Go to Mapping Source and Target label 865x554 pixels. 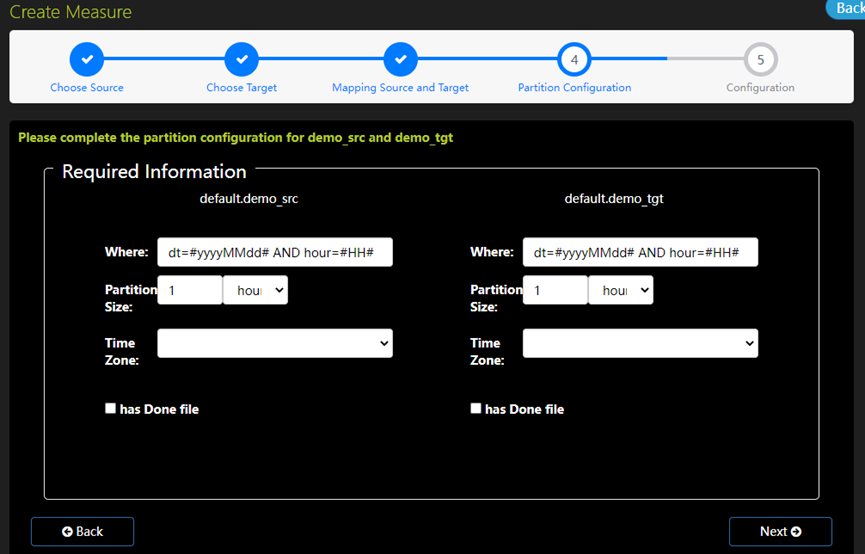[400, 88]
